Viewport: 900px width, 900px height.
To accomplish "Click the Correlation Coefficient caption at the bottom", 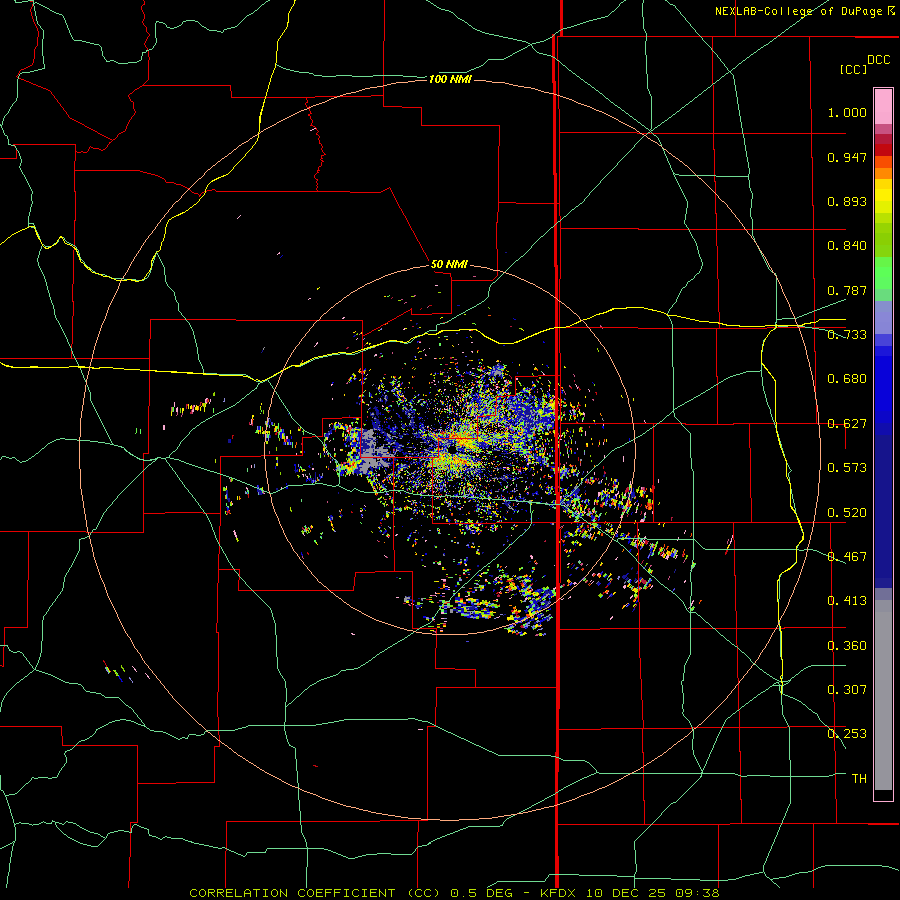I will tap(454, 893).
